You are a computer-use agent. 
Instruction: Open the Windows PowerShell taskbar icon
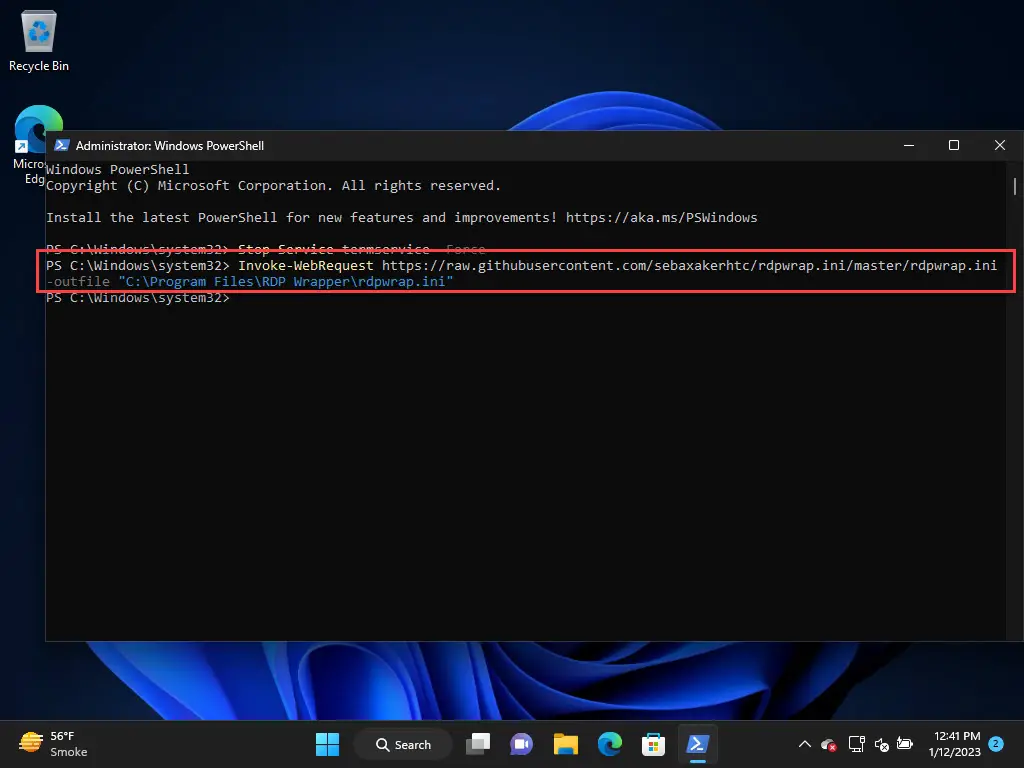[697, 744]
